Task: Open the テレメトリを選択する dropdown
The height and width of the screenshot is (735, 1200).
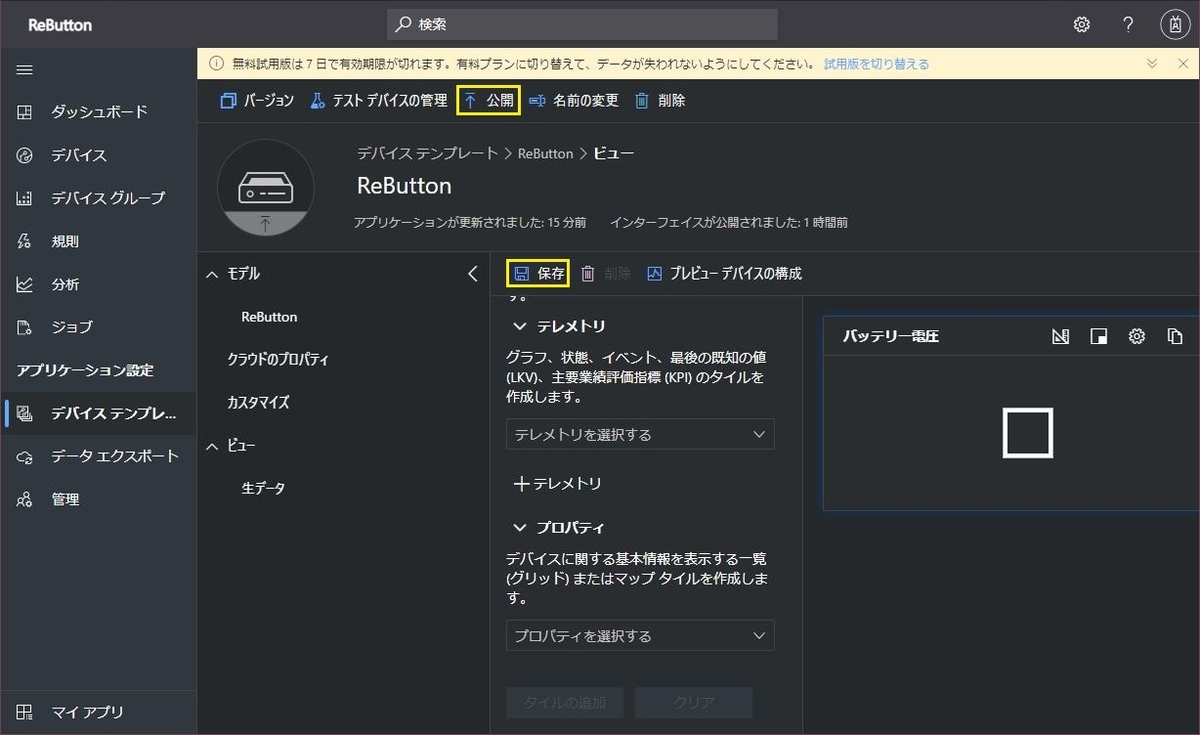Action: (x=640, y=434)
